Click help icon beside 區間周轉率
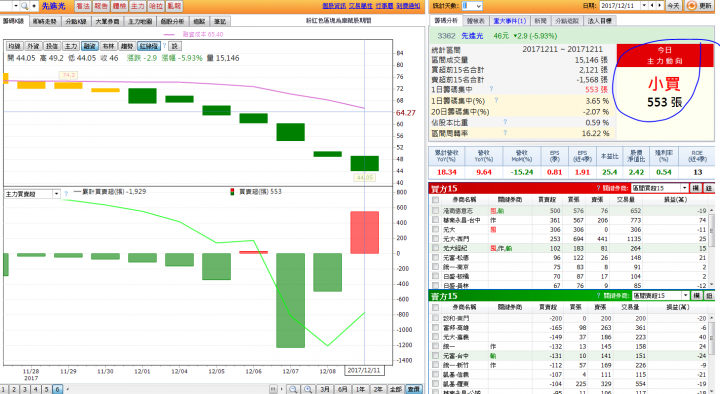 point(505,133)
